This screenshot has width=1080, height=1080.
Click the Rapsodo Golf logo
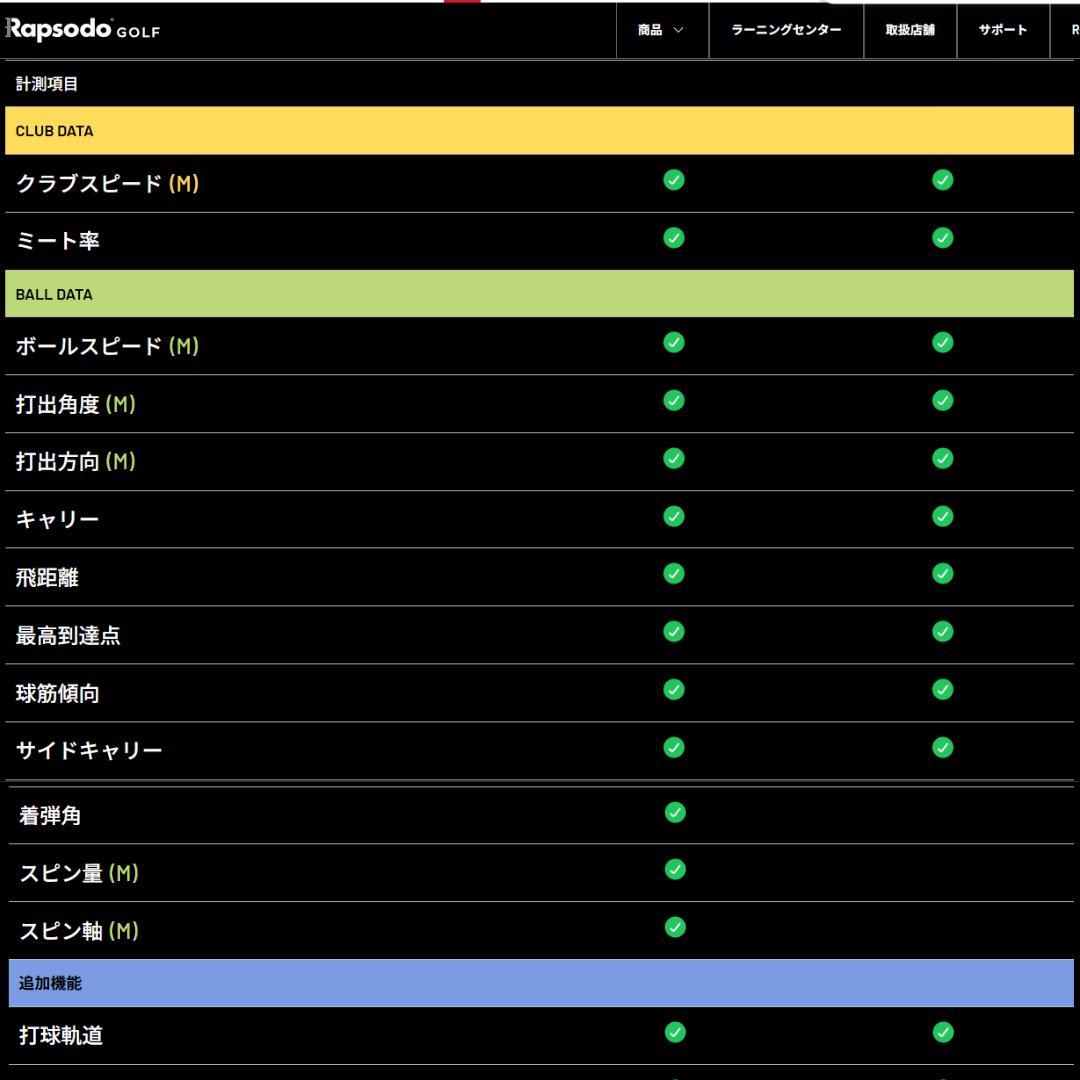click(x=83, y=30)
